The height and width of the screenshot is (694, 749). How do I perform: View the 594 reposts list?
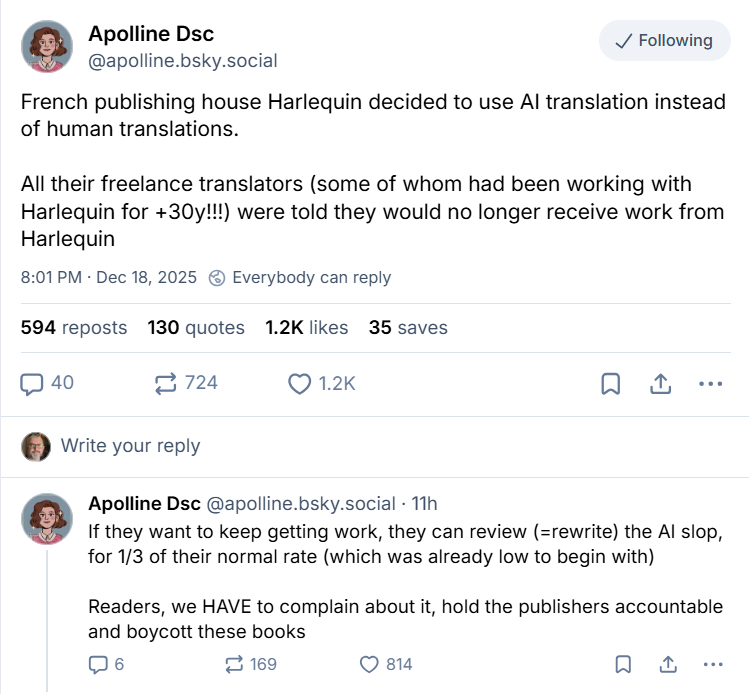coord(74,327)
